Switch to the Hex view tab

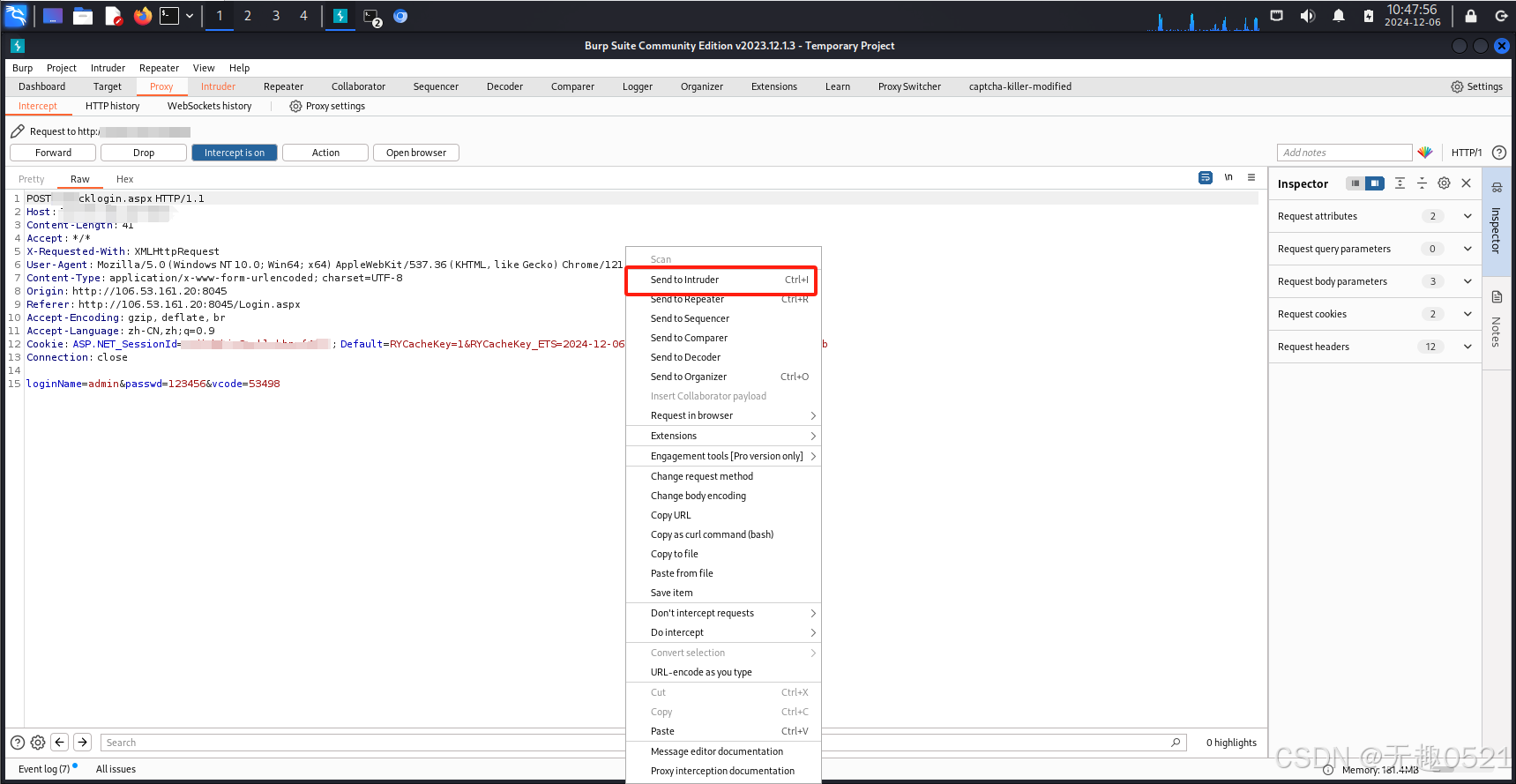(x=124, y=179)
